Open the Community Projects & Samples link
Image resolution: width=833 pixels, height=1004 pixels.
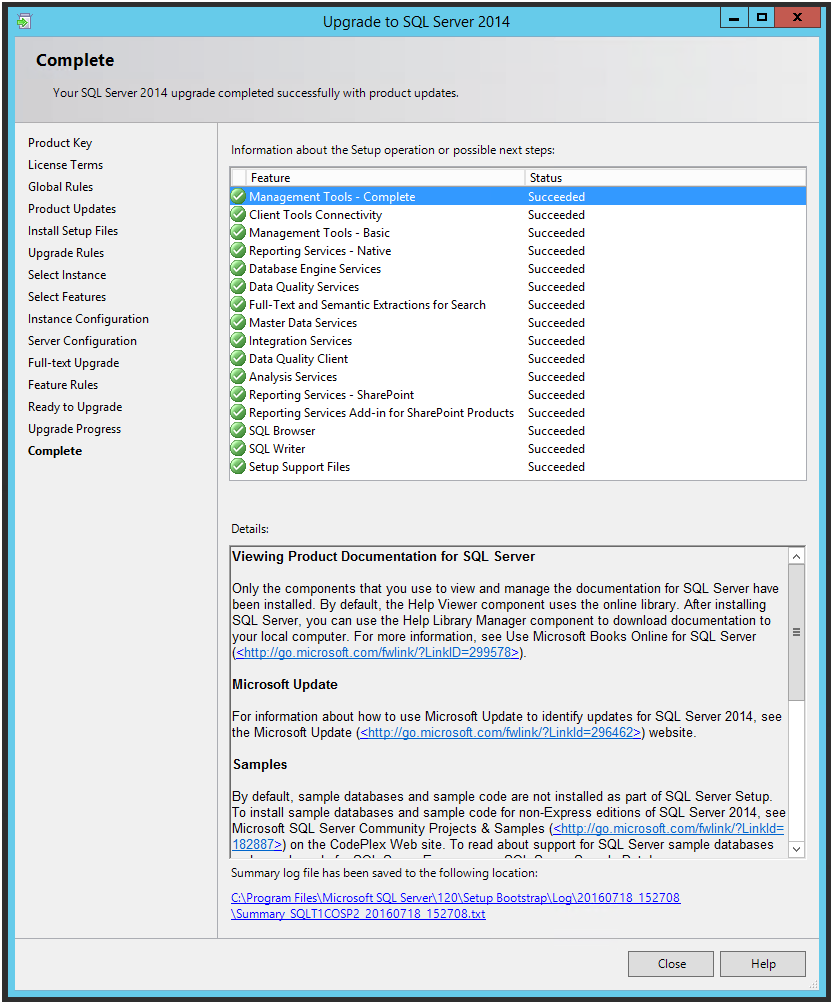(x=668, y=829)
